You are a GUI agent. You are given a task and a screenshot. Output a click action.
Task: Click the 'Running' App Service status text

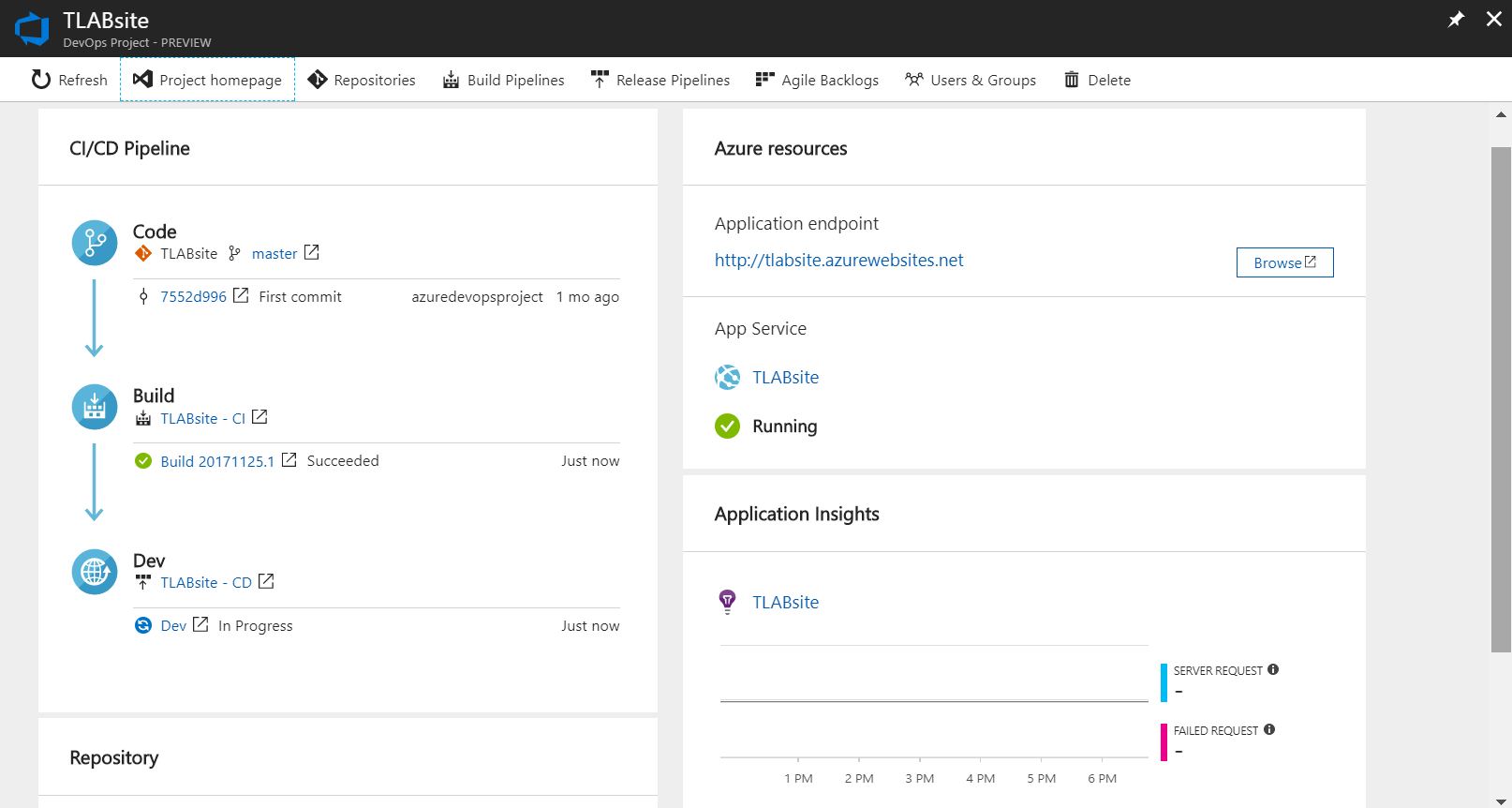784,426
